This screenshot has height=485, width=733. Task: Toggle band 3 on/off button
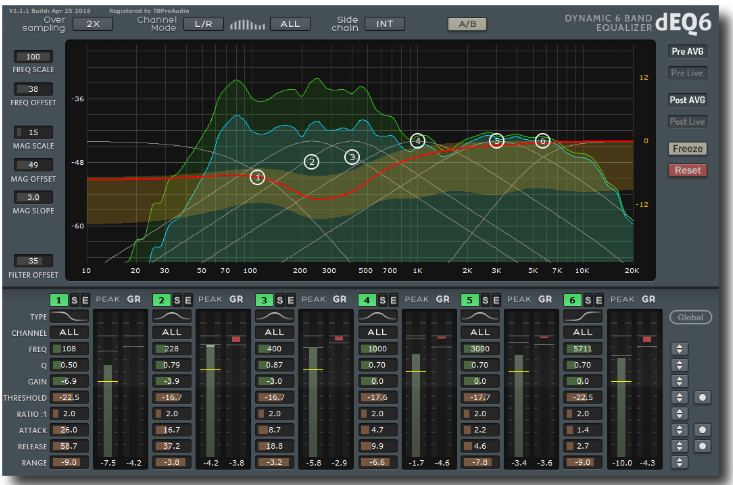tap(264, 300)
